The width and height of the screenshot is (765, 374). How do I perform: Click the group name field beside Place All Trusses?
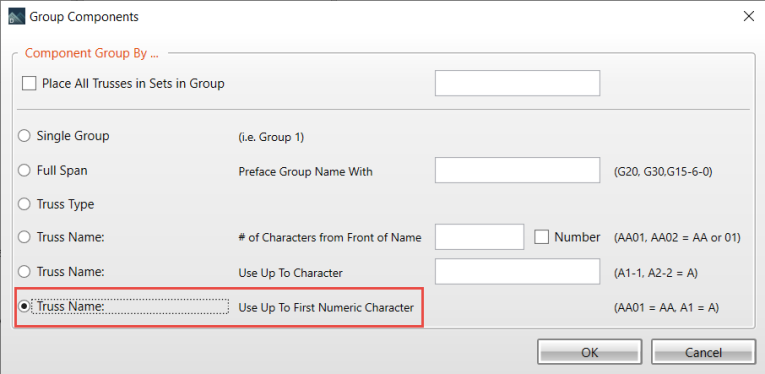[x=517, y=83]
